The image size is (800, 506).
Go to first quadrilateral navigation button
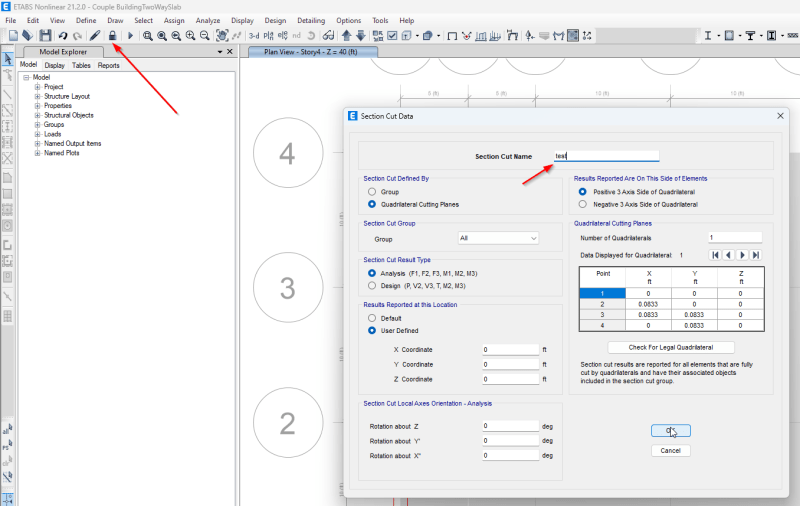tap(715, 255)
